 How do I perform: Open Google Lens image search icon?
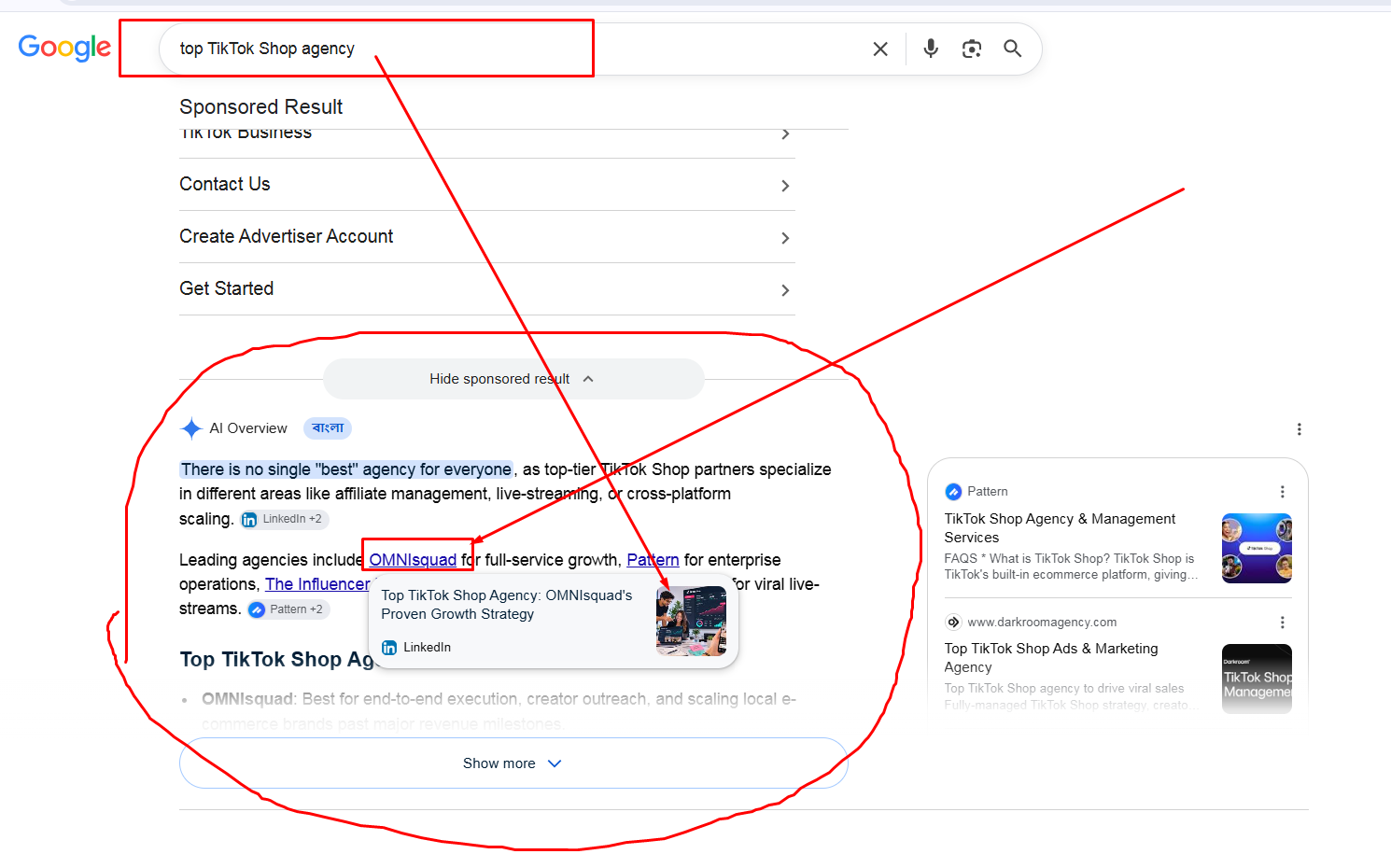[x=972, y=49]
